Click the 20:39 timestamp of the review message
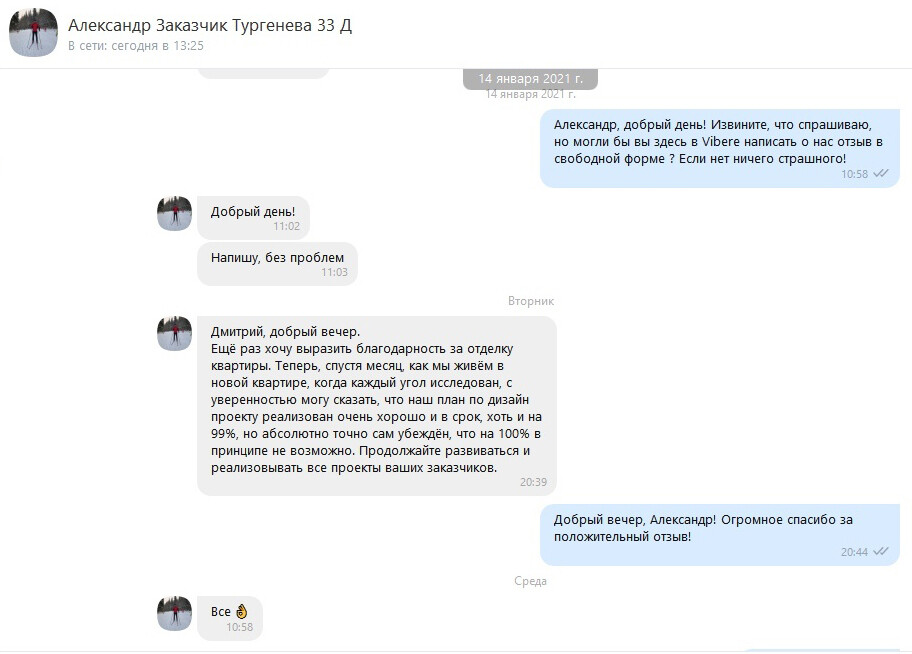The image size is (912, 654). coord(533,482)
